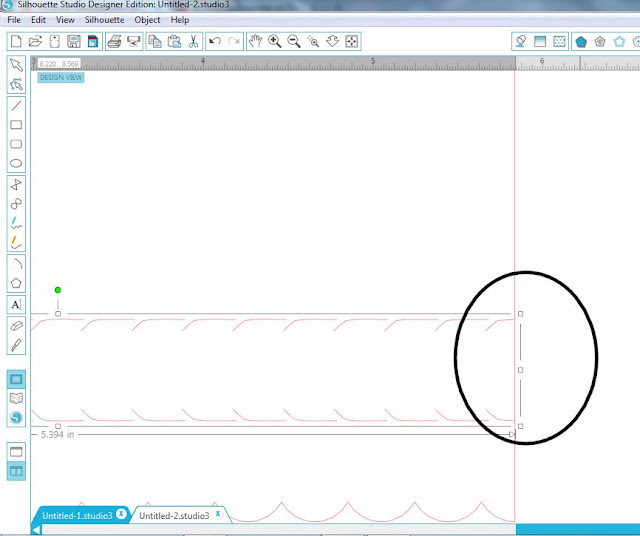Click the Save to Library icon

[x=93, y=41]
